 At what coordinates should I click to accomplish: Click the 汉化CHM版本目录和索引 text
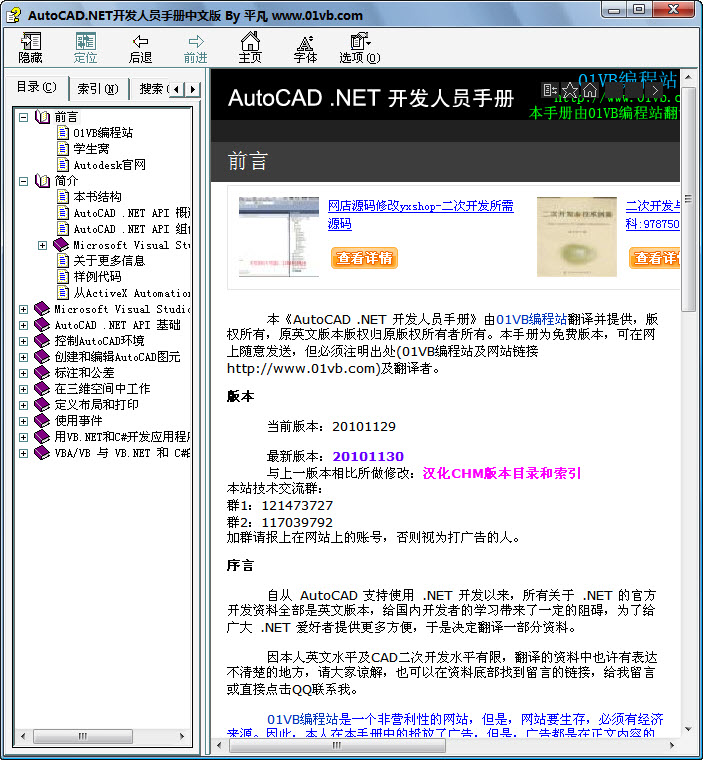point(501,473)
